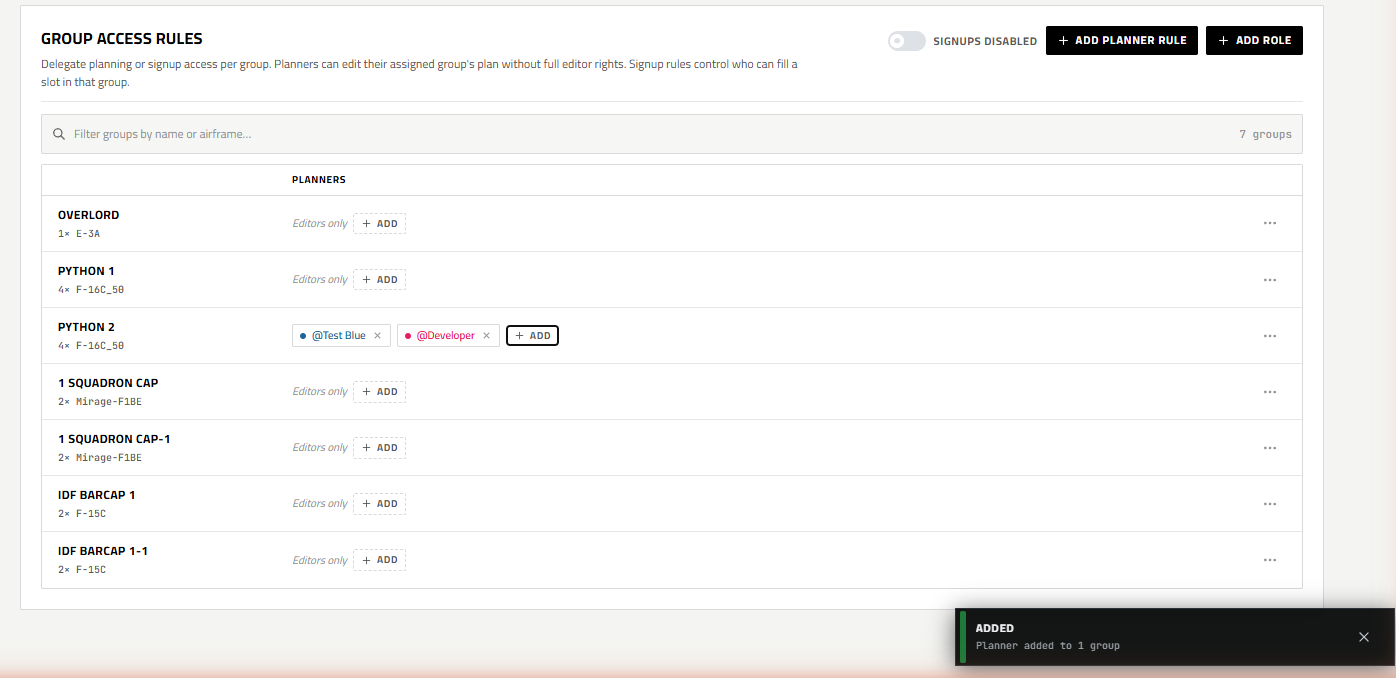Open the three-dot menu for IDF BARCAP 1-1

point(1270,560)
